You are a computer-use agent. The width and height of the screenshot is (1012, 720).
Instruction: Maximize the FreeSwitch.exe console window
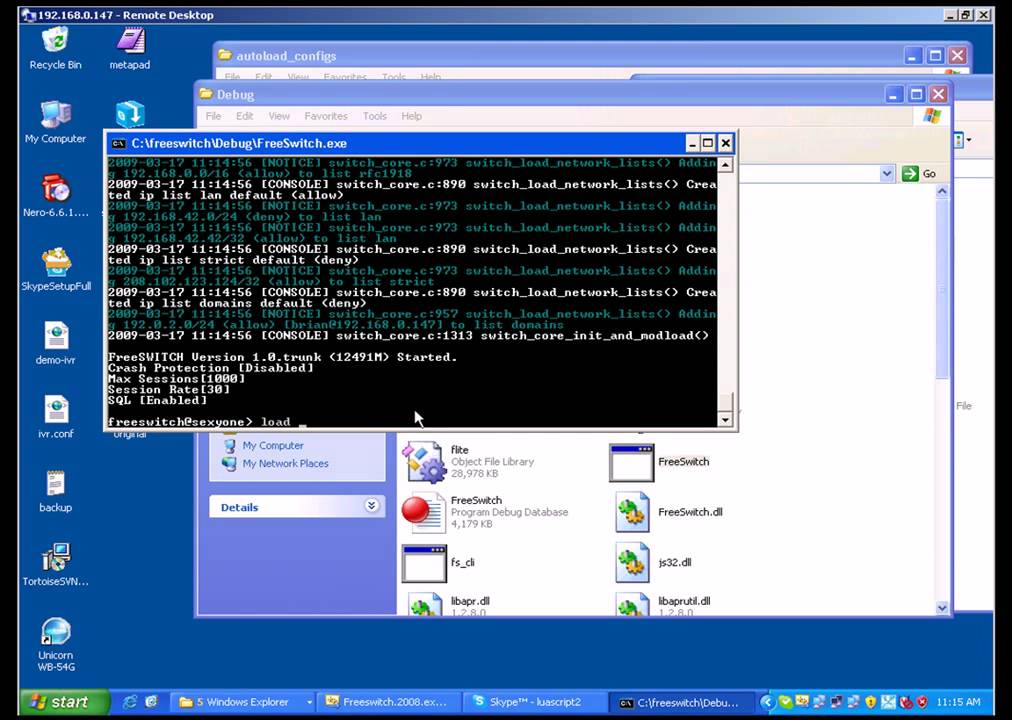point(708,143)
